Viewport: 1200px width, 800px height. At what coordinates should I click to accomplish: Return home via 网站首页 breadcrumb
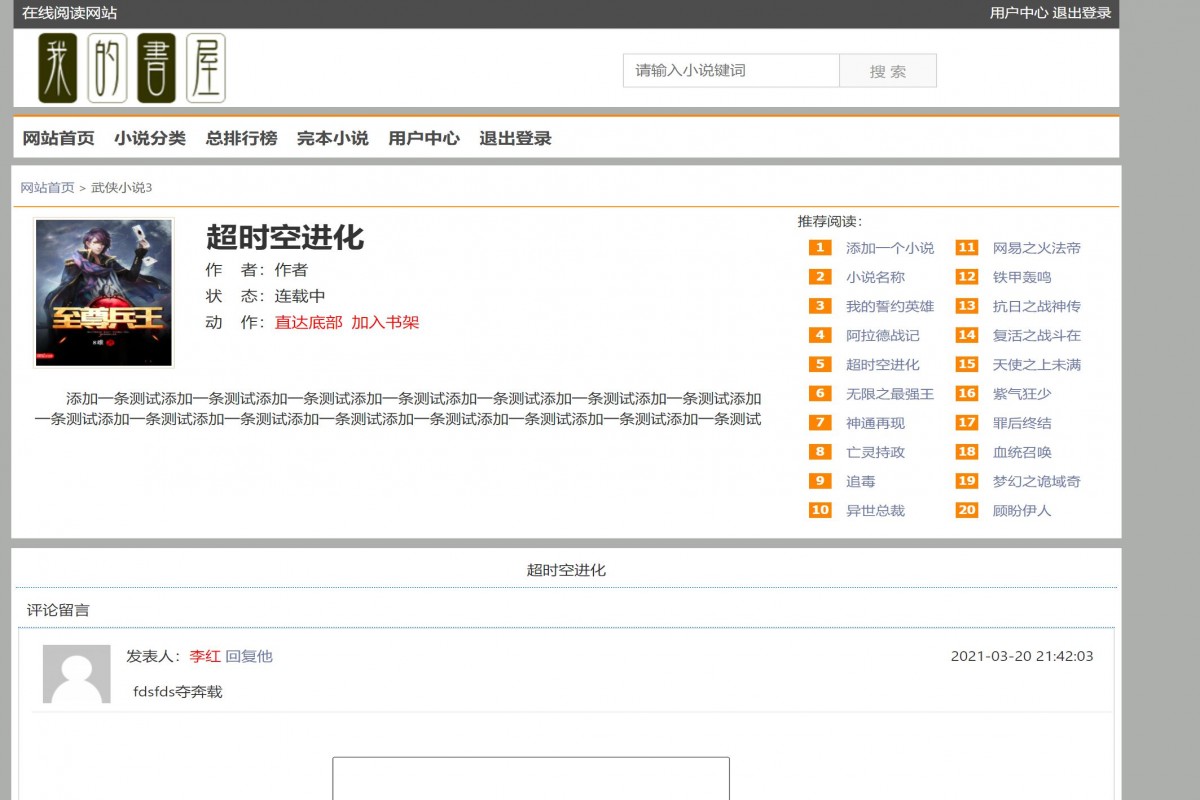46,187
